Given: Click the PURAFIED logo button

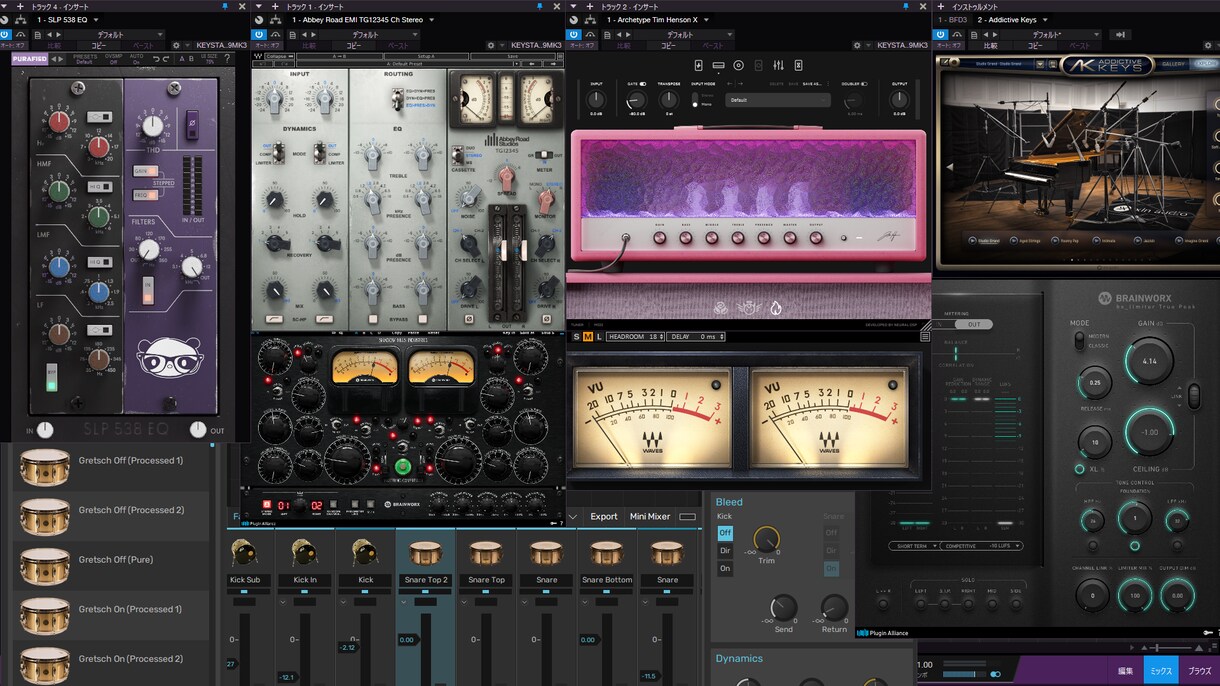Looking at the screenshot, I should [x=30, y=58].
